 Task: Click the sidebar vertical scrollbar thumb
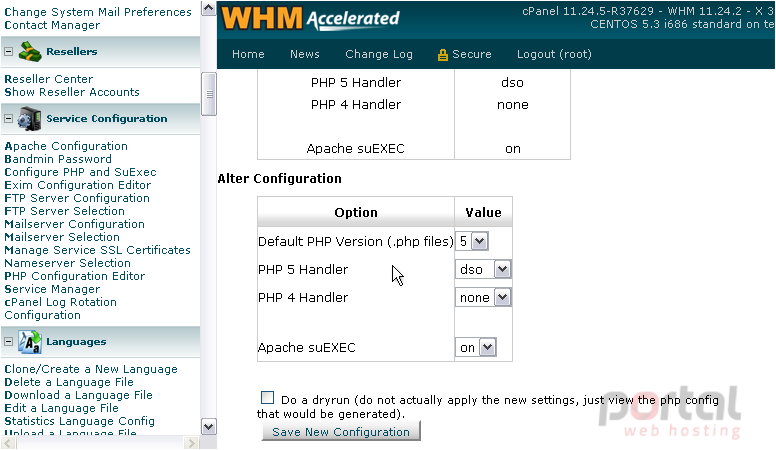[209, 94]
